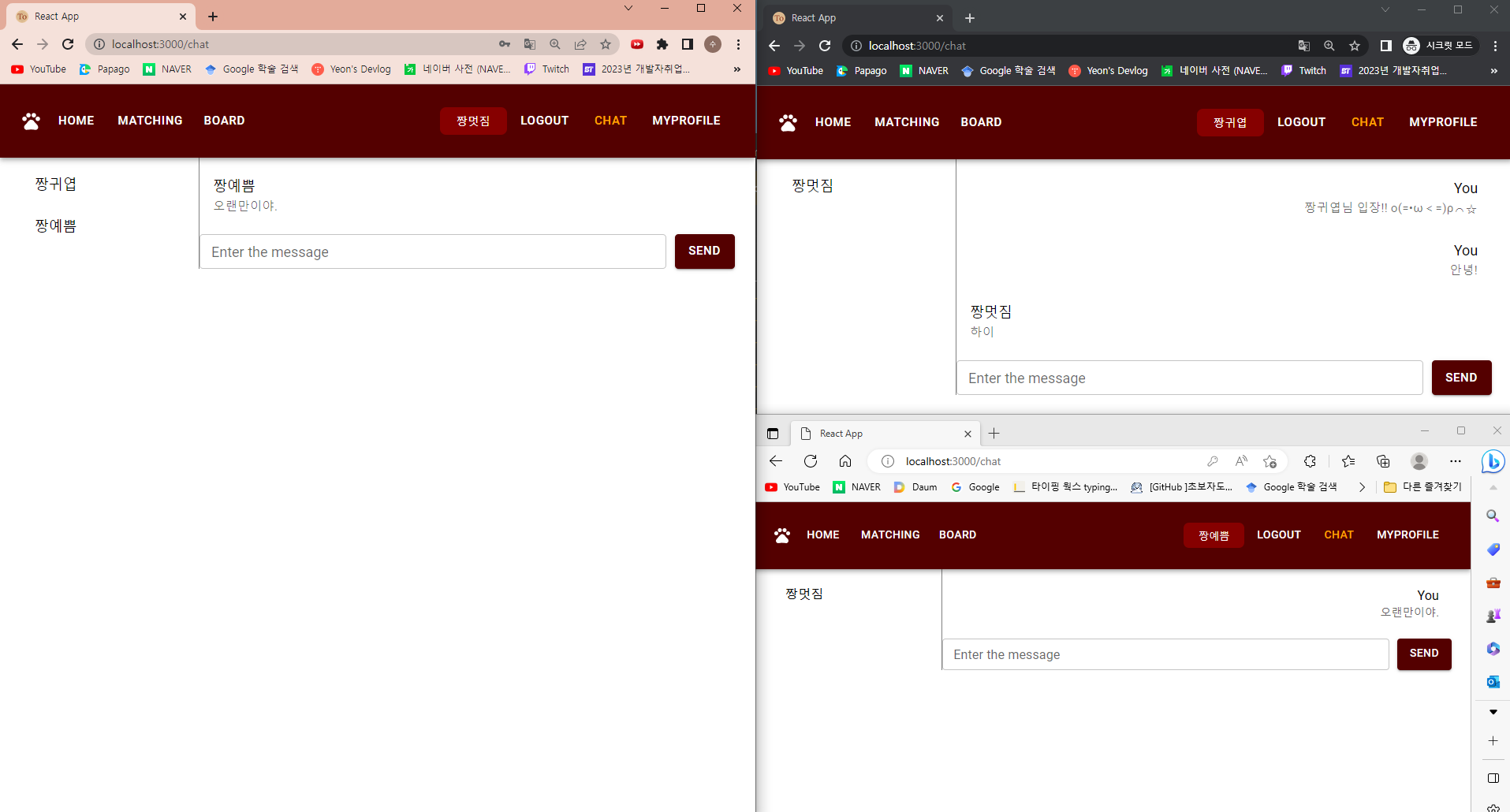Toggle side panel icon in left Chrome
This screenshot has height=812, width=1510.
[x=688, y=44]
